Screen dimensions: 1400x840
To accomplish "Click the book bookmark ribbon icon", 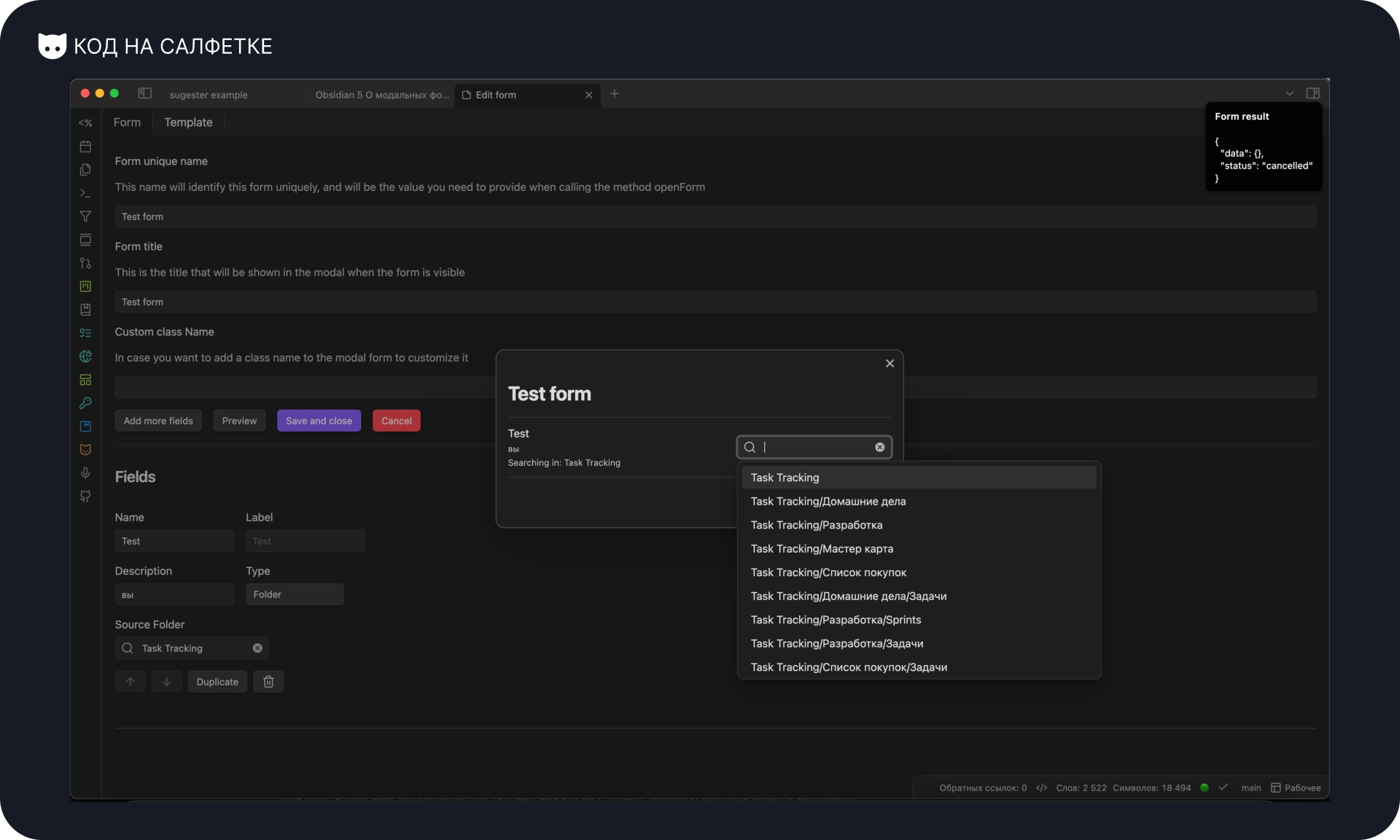I will tap(85, 310).
